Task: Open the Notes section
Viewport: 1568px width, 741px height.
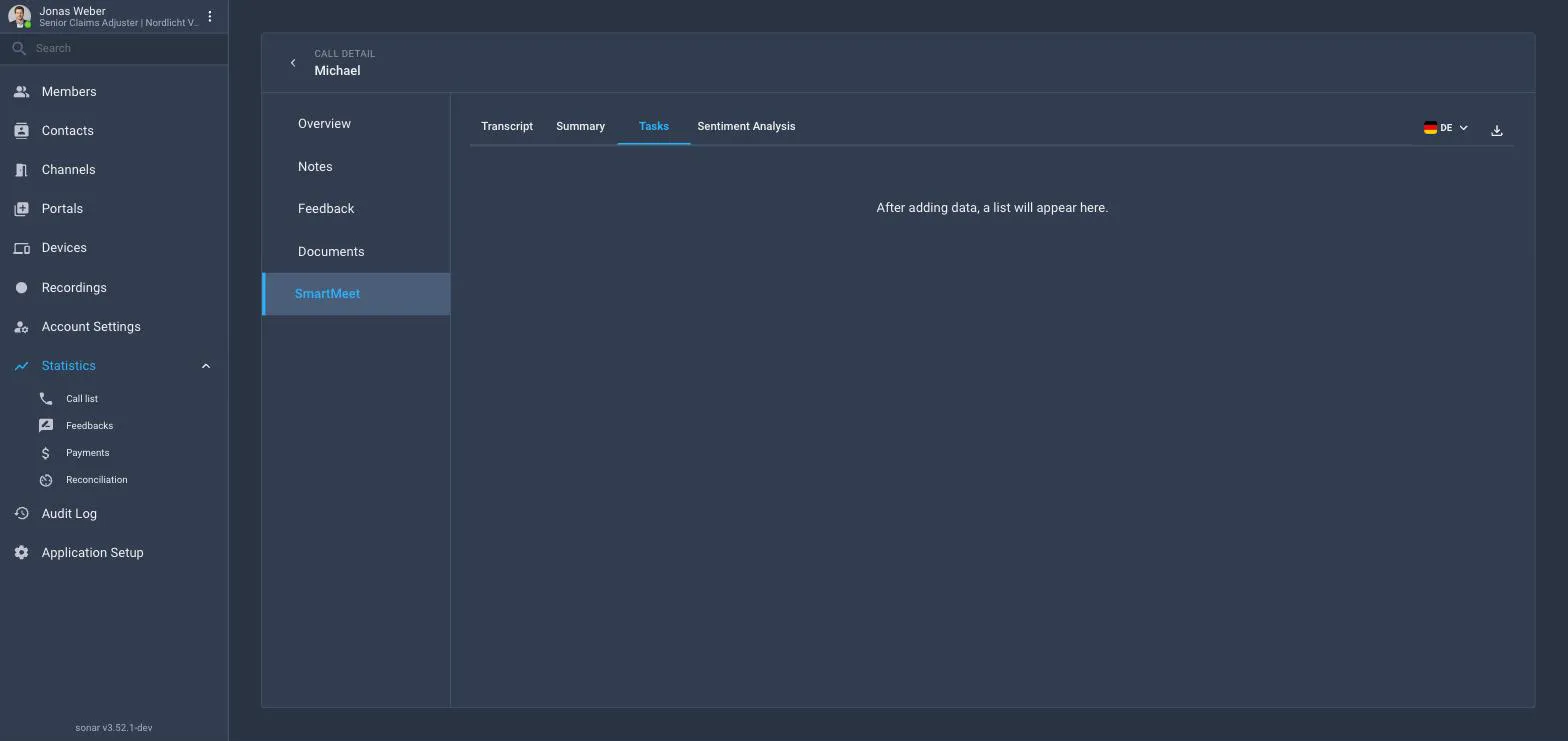Action: pos(356,167)
